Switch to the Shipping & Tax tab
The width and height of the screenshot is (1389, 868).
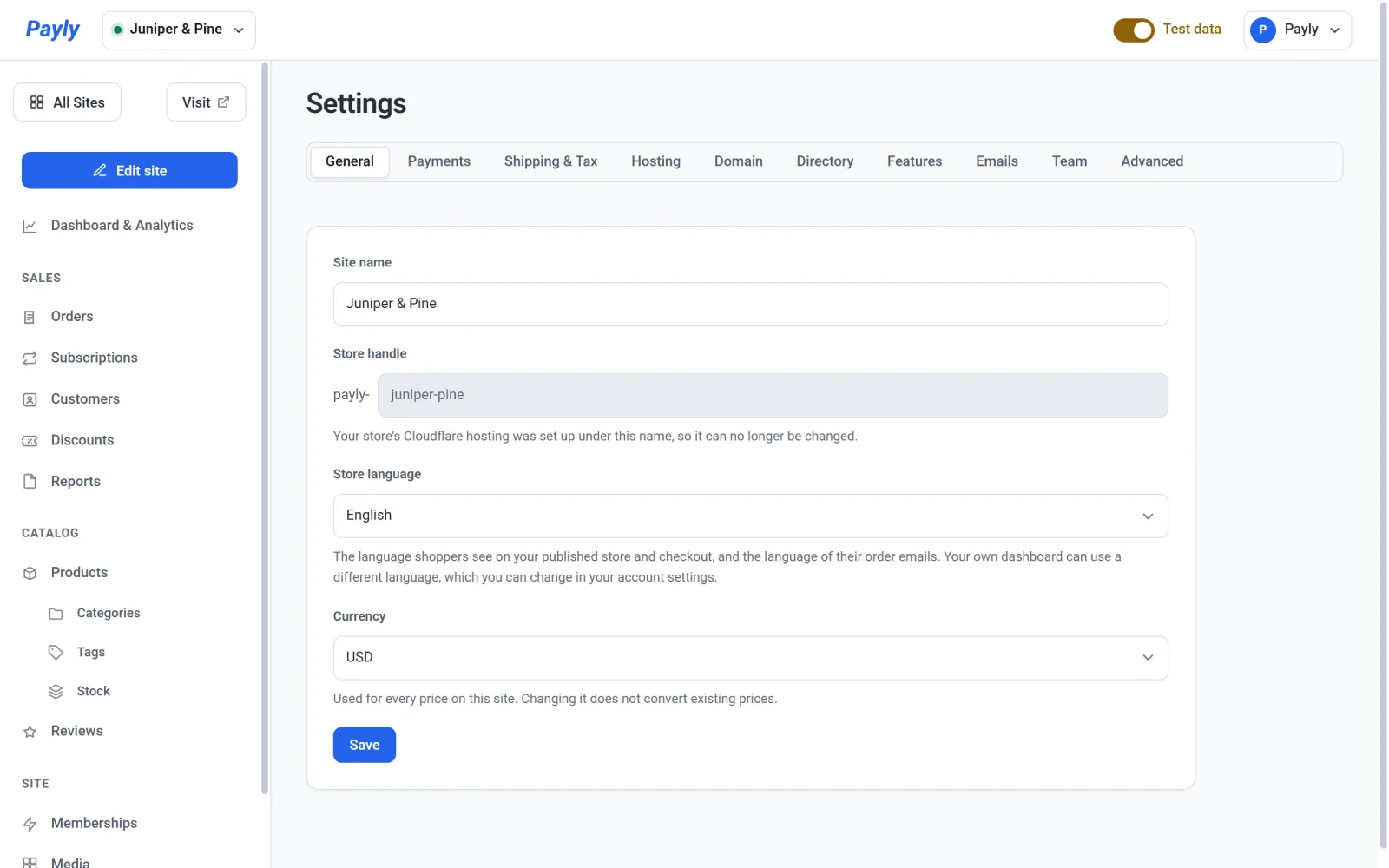(x=550, y=161)
